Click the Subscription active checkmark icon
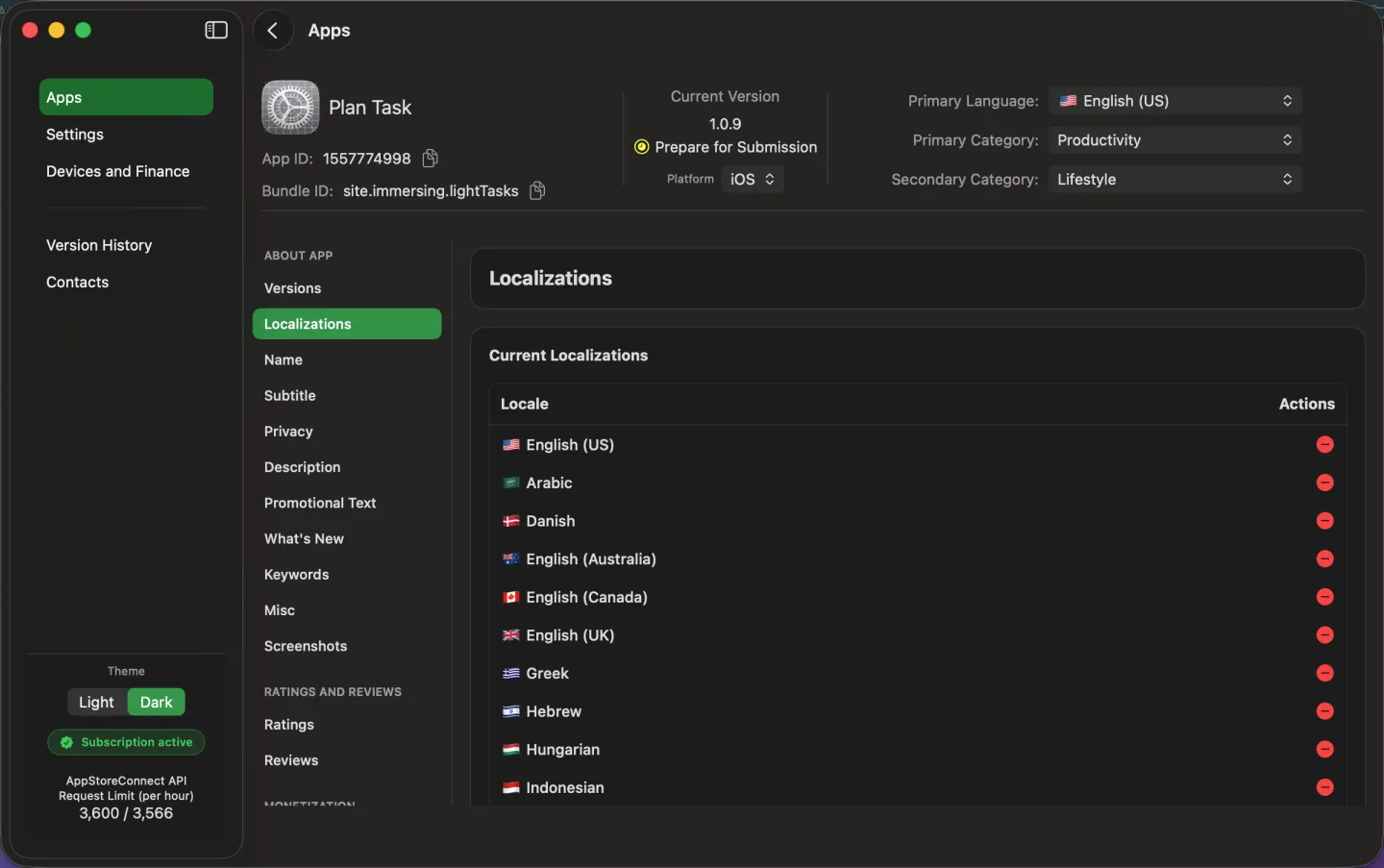Screen dimensions: 1384x868 66,742
